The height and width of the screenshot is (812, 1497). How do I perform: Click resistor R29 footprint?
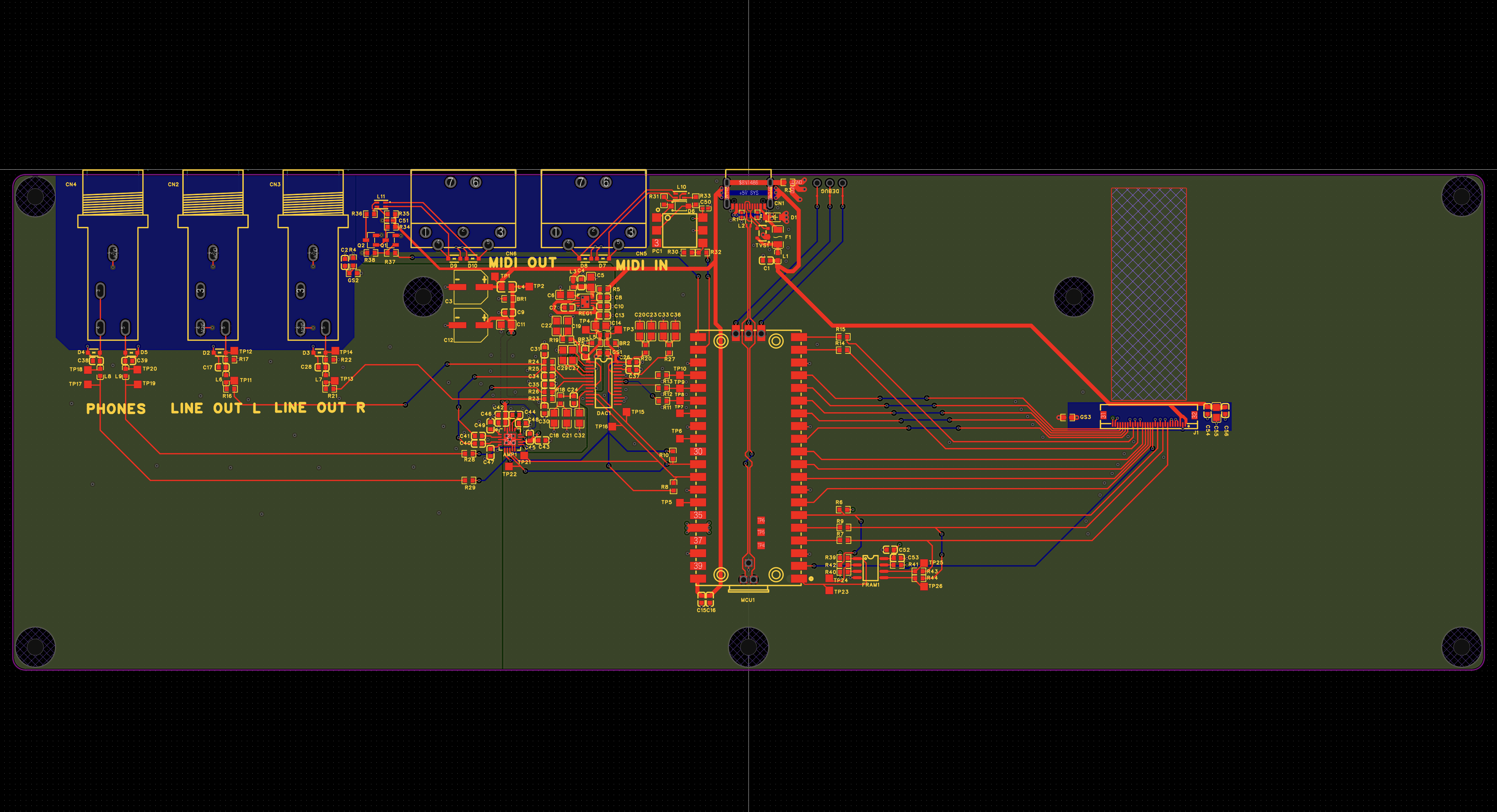click(469, 480)
